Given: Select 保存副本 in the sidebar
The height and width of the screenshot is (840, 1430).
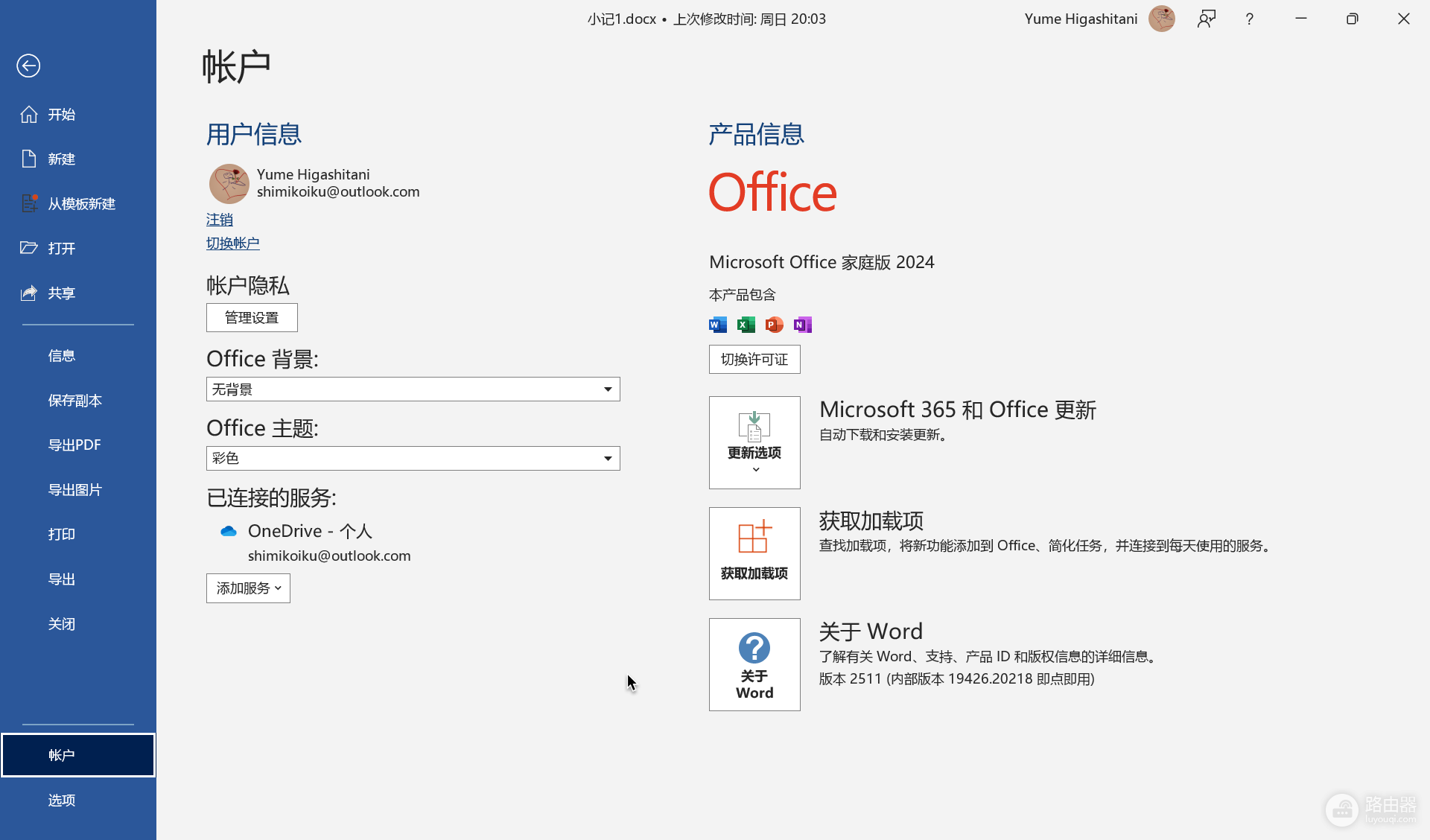Looking at the screenshot, I should [78, 401].
